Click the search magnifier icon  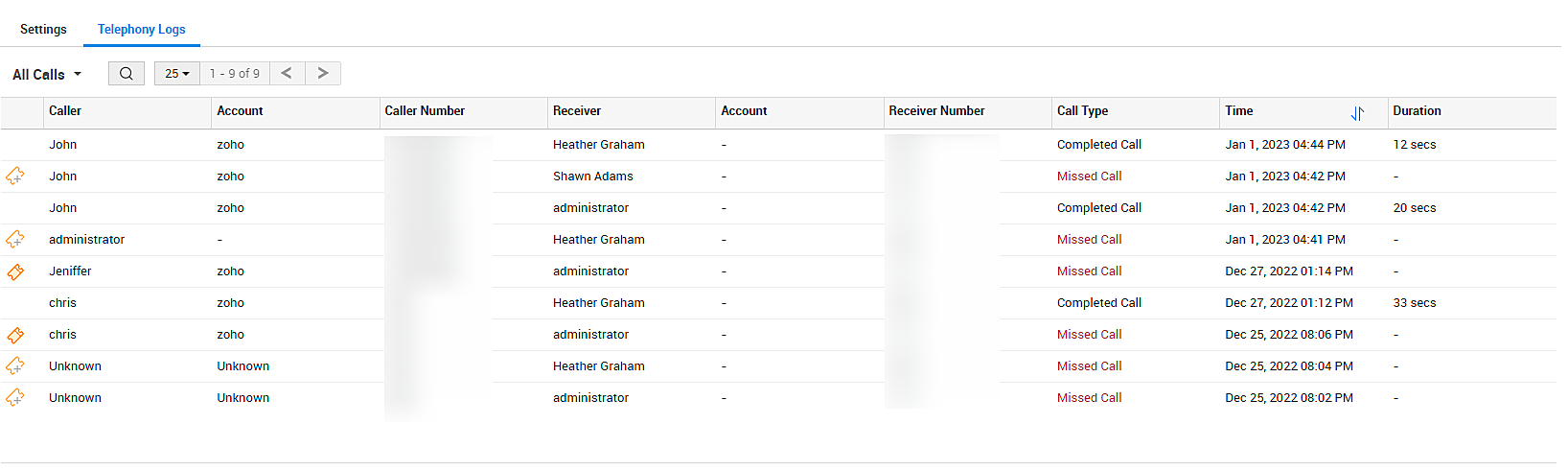click(x=127, y=74)
